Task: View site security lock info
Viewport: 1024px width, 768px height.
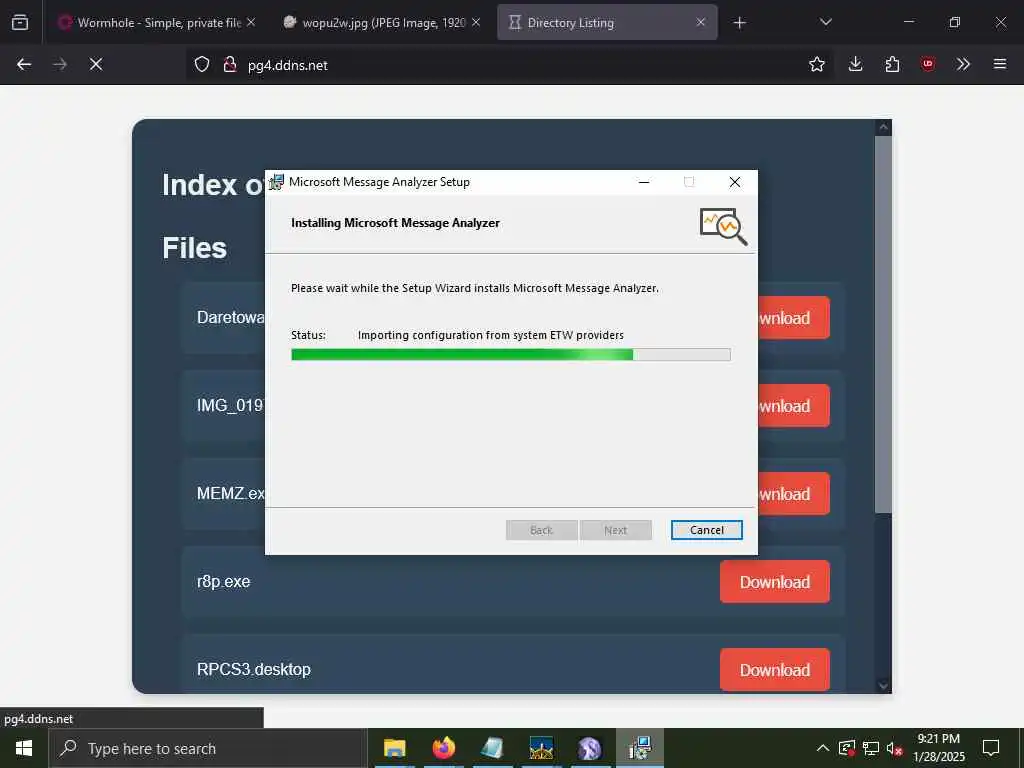Action: pos(229,64)
